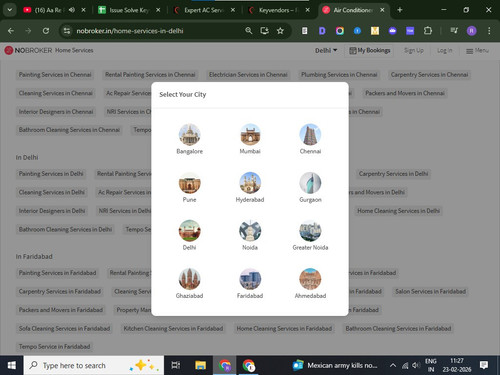Image resolution: width=500 pixels, height=375 pixels.
Task: Open Sofa Cleaning Services in Faridabad
Action: [x=64, y=328]
